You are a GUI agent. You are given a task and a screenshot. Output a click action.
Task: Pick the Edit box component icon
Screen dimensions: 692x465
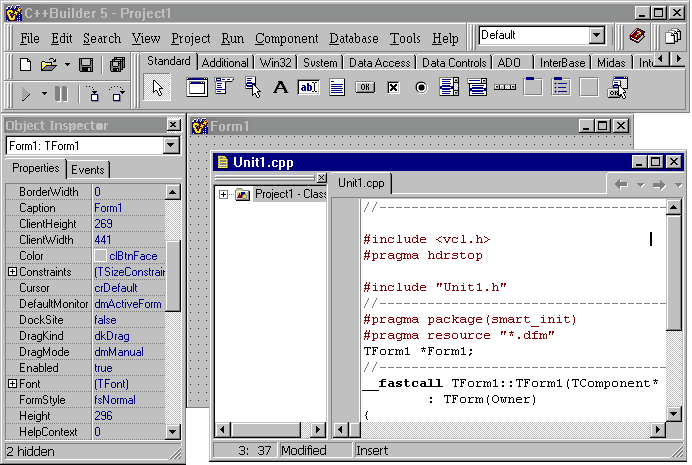308,87
